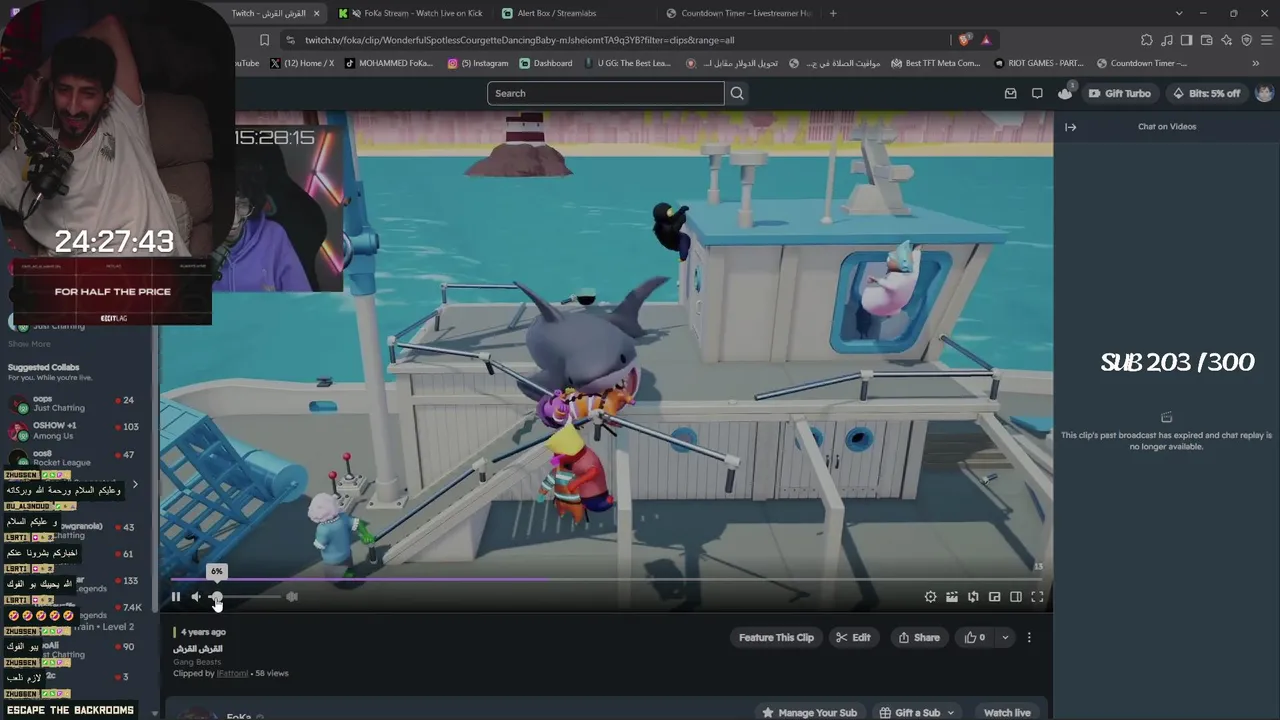Click the Watch live button
Viewport: 1280px width, 720px height.
pyautogui.click(x=1007, y=713)
